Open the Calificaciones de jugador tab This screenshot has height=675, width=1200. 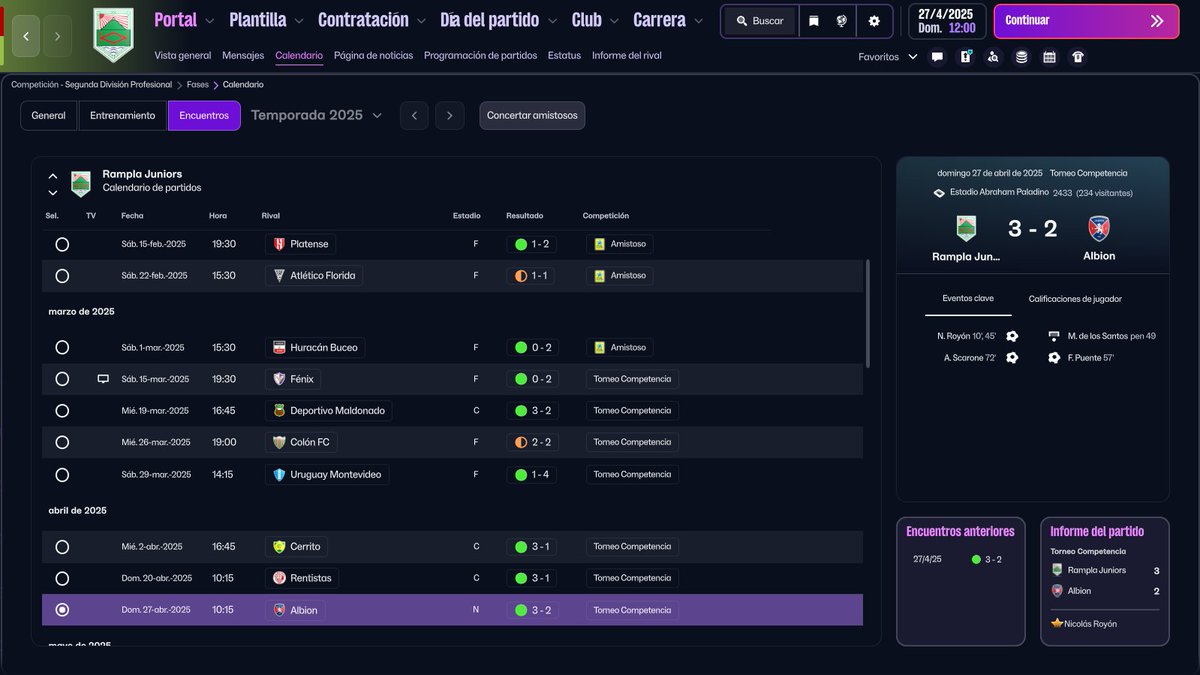tap(1075, 299)
